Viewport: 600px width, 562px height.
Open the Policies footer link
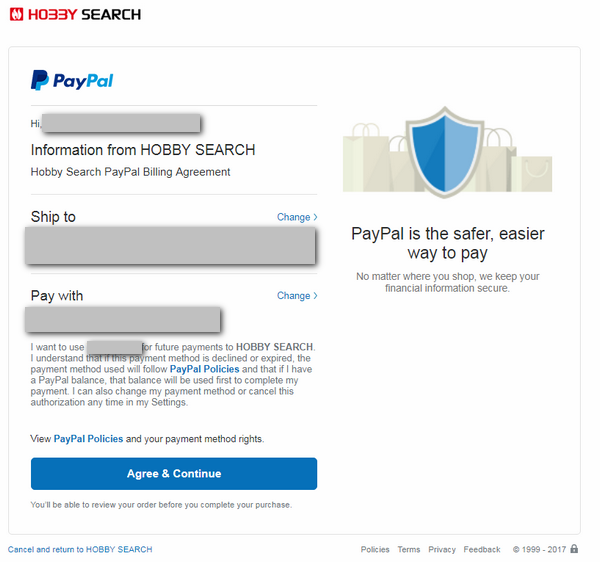coord(375,549)
